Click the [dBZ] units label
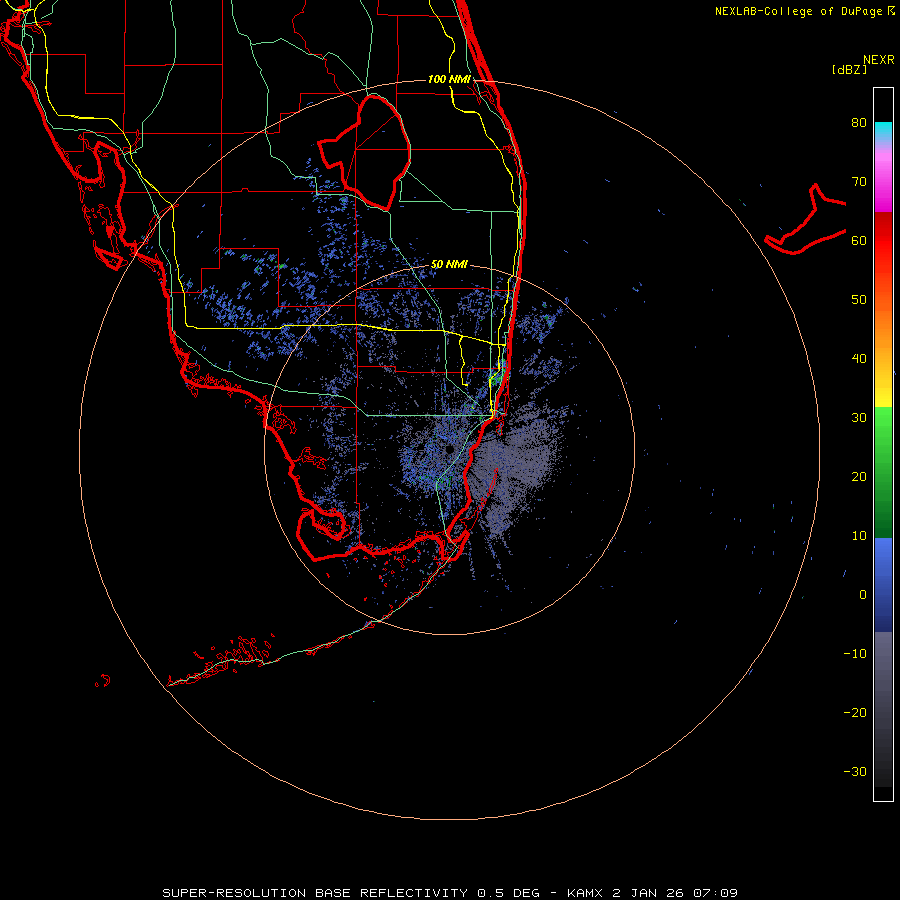This screenshot has height=900, width=900. click(849, 69)
